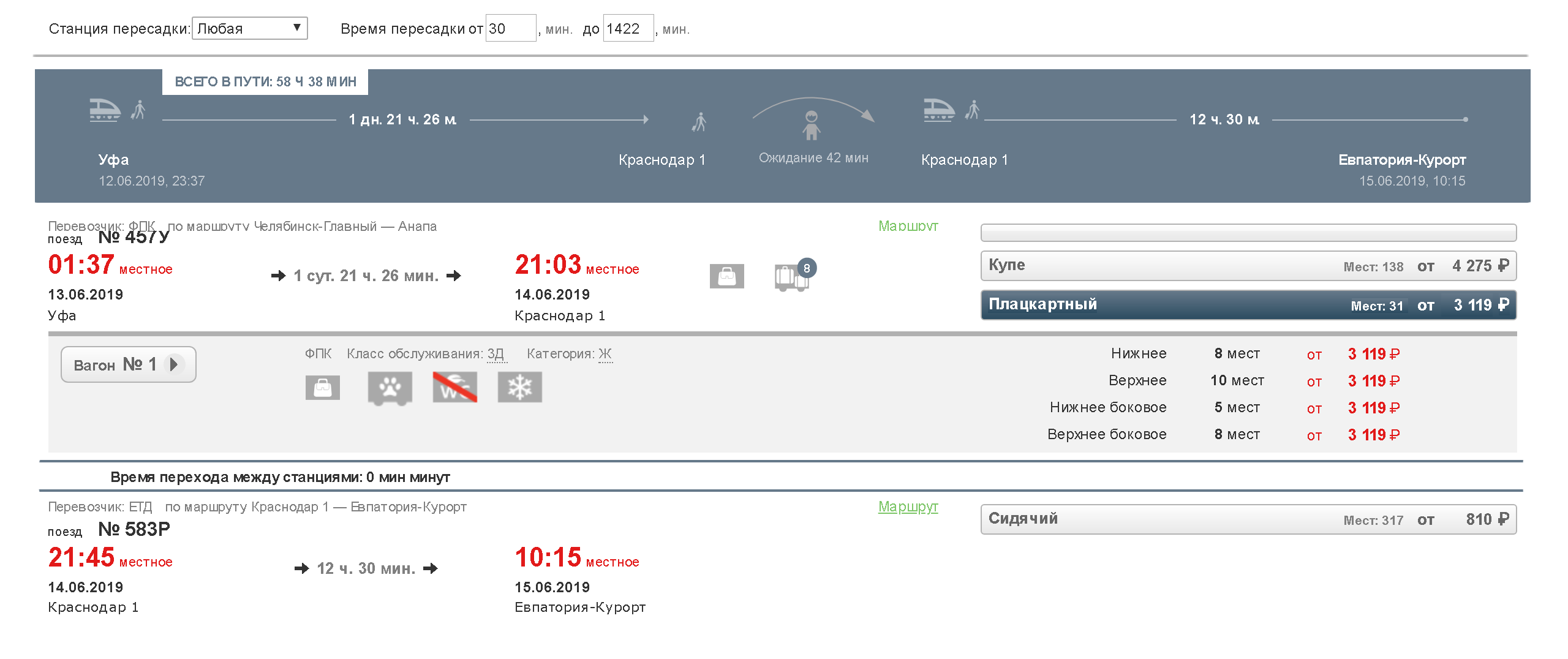Click arrival time 10:15 at Евпатория-Курорт
Screen dimensions: 1568x659
[x=548, y=557]
